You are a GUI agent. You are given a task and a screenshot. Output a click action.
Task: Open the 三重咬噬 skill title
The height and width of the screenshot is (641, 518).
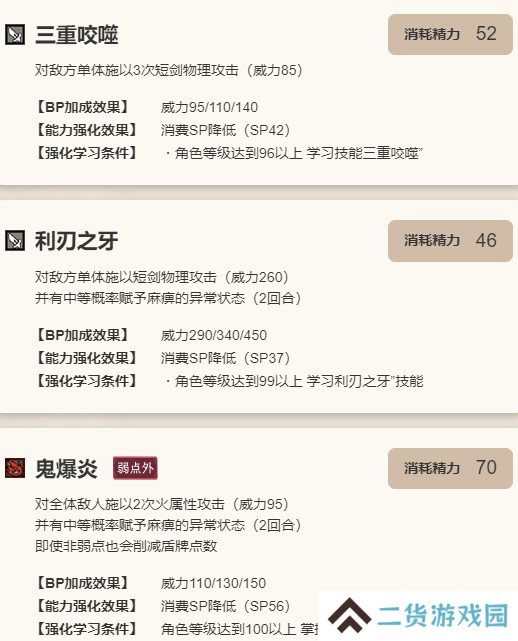coord(77,35)
